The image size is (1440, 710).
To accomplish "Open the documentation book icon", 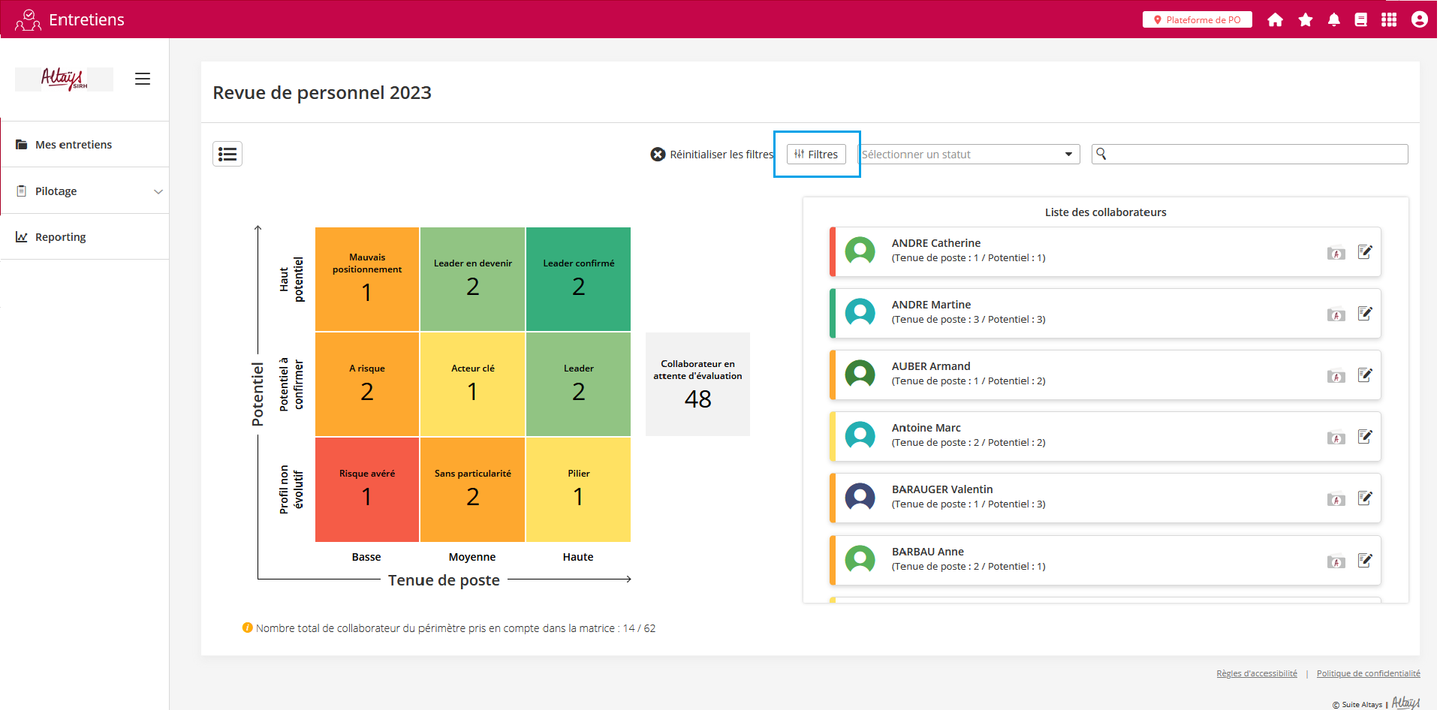I will 1361,20.
